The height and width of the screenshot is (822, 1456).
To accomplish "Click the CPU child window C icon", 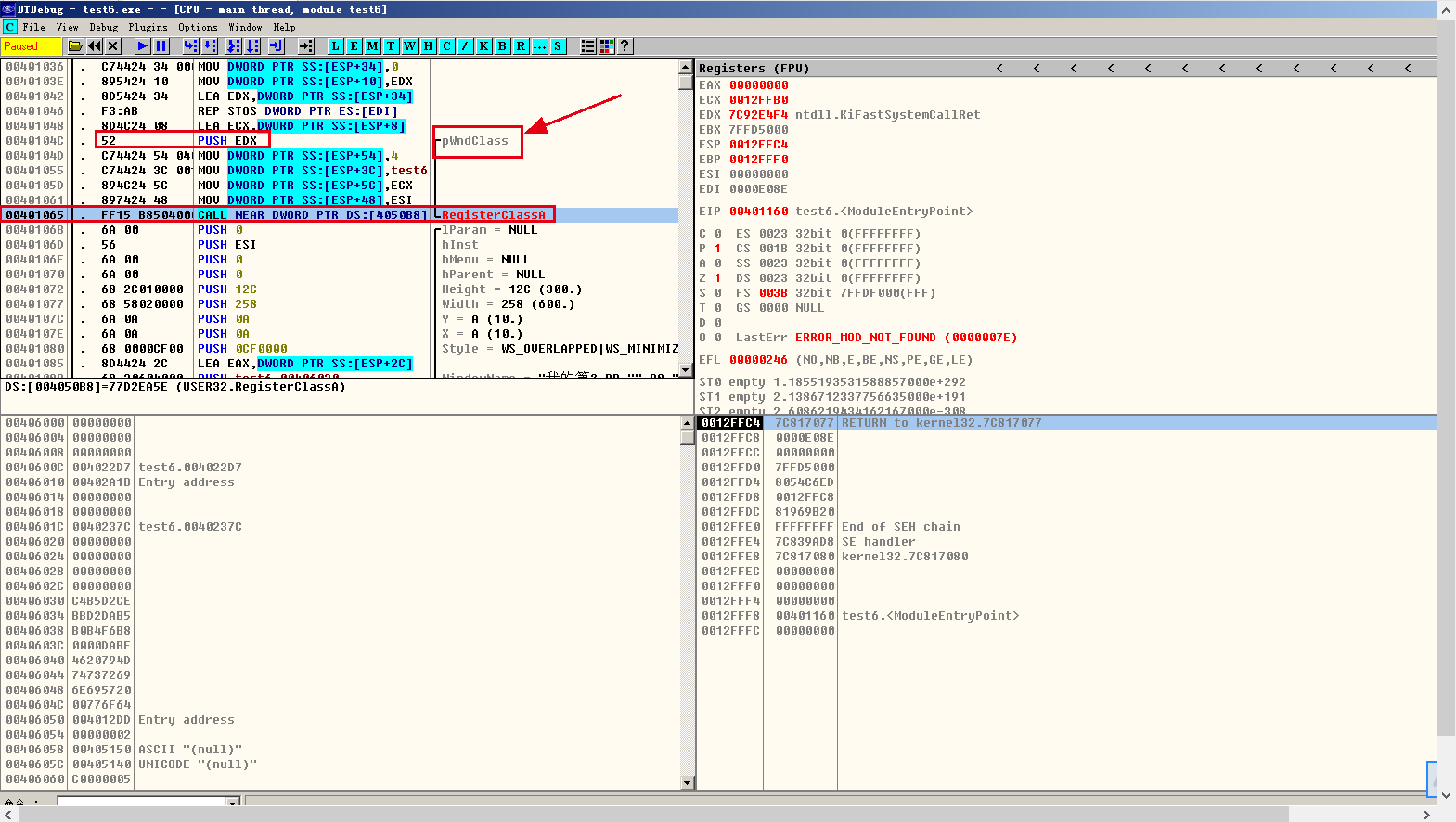I will [x=9, y=27].
